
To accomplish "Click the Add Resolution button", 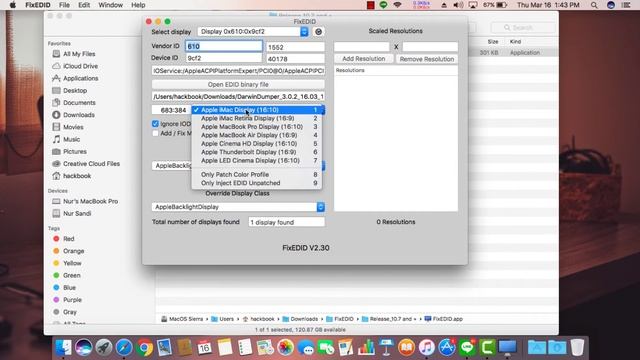I will coord(364,59).
